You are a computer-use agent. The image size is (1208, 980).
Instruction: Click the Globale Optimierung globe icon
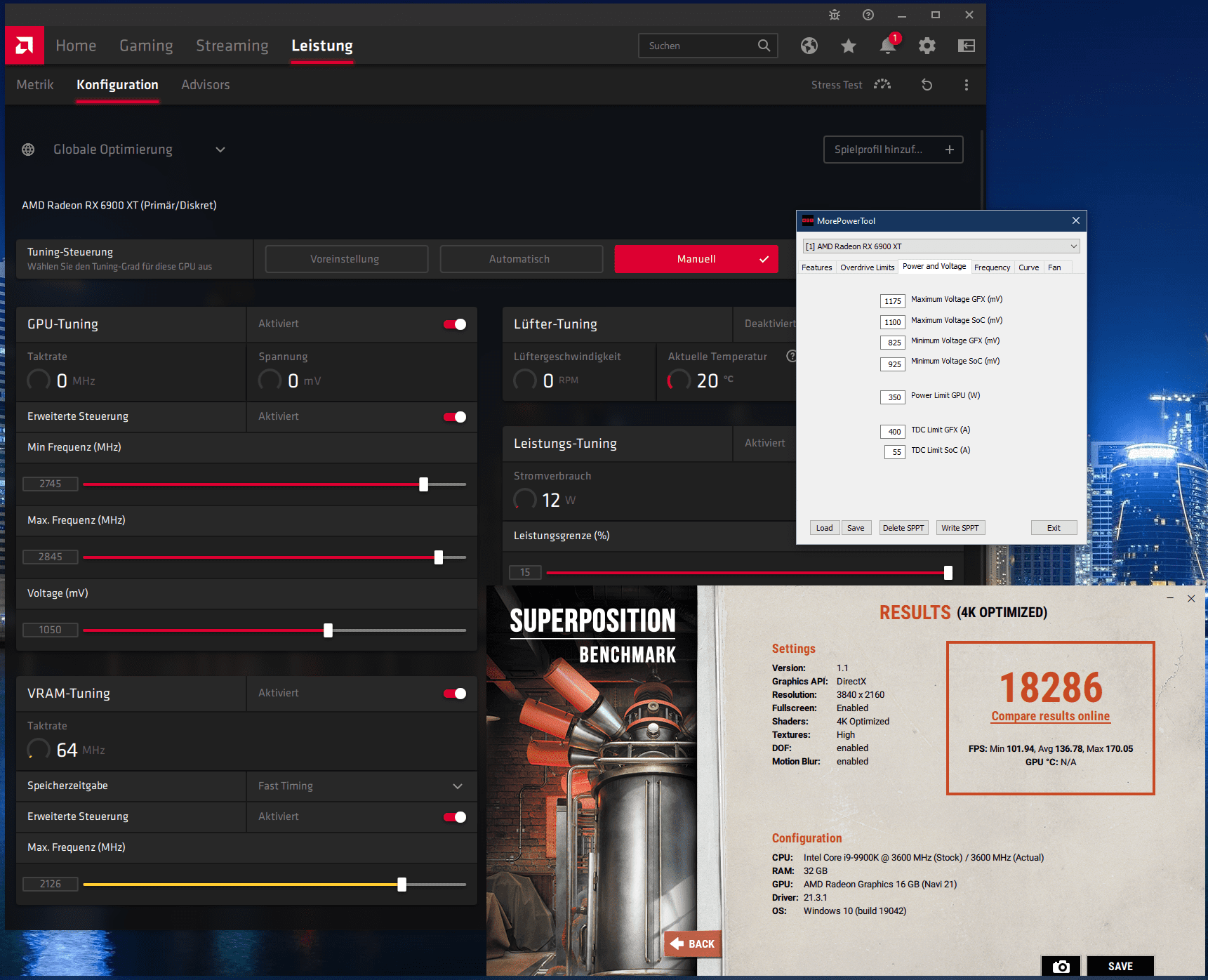(28, 150)
